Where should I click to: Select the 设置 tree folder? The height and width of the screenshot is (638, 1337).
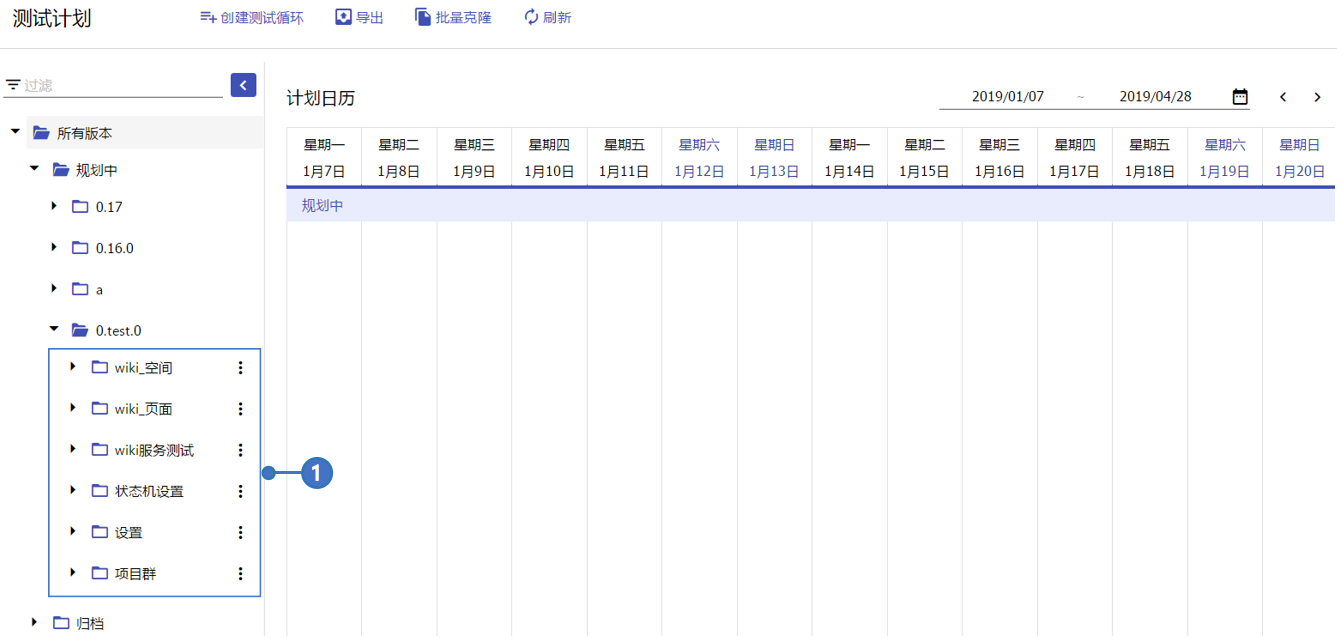tap(128, 532)
